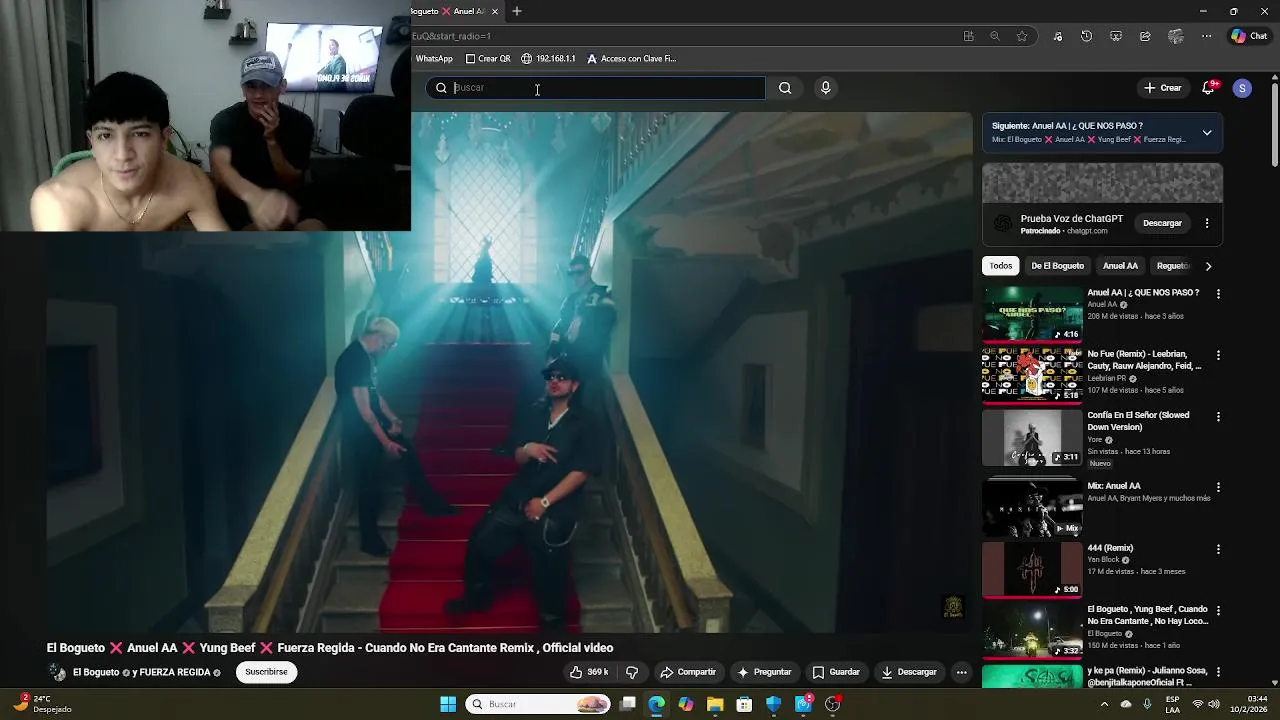1280x720 pixels.
Task: Open Microsoft Edge from the taskbar
Action: [656, 704]
